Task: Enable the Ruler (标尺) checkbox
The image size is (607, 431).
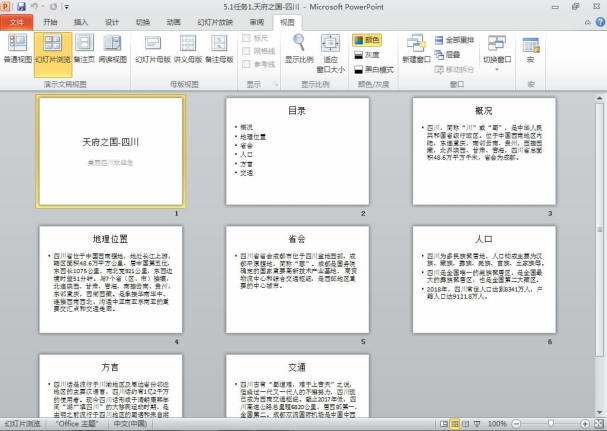Action: coord(249,38)
